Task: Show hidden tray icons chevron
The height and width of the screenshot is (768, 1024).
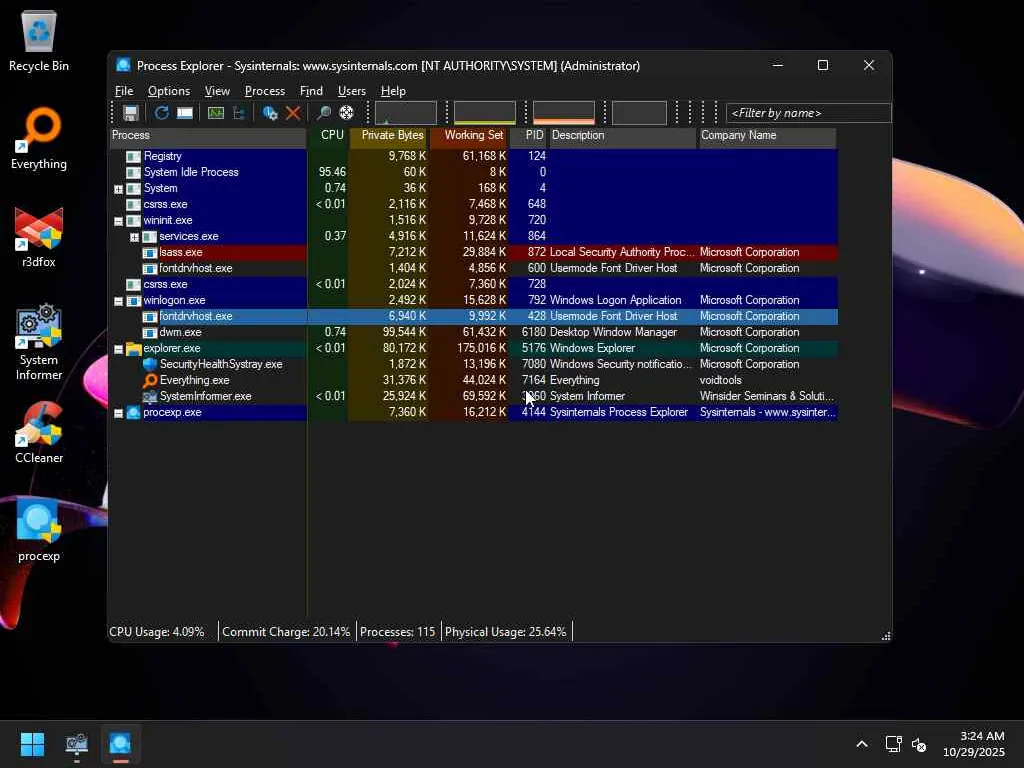Action: (862, 744)
